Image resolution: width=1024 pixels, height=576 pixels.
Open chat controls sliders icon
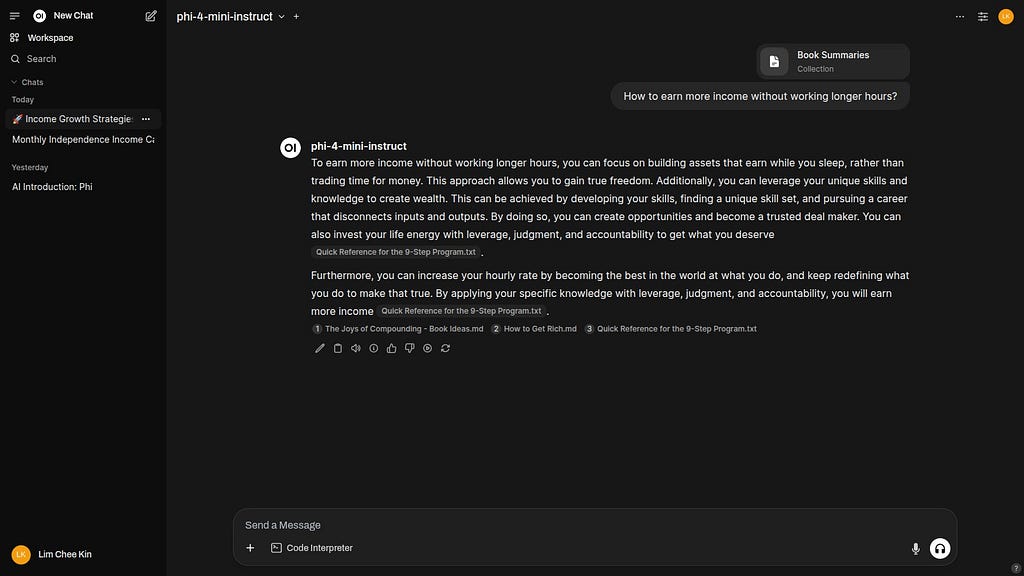(982, 16)
